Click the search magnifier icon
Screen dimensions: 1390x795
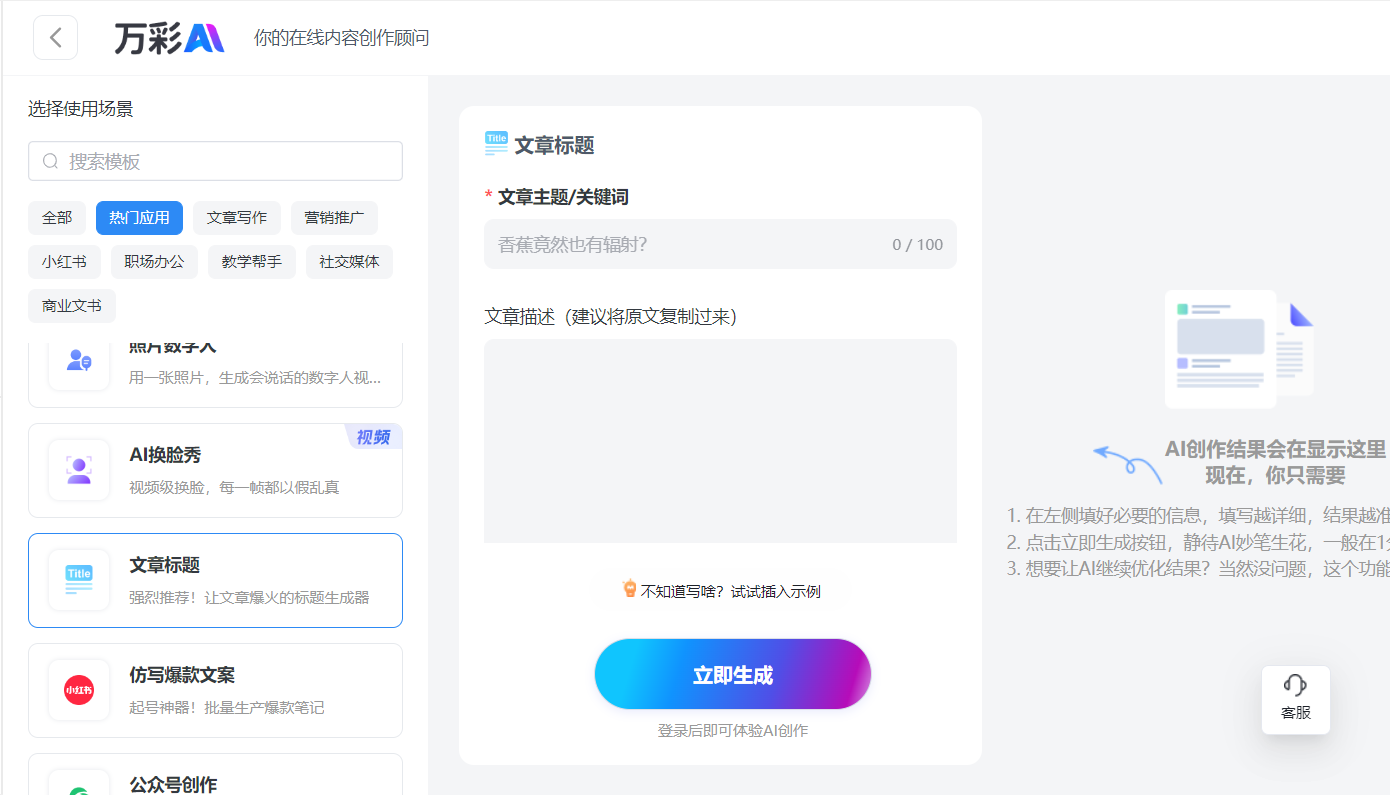(51, 161)
